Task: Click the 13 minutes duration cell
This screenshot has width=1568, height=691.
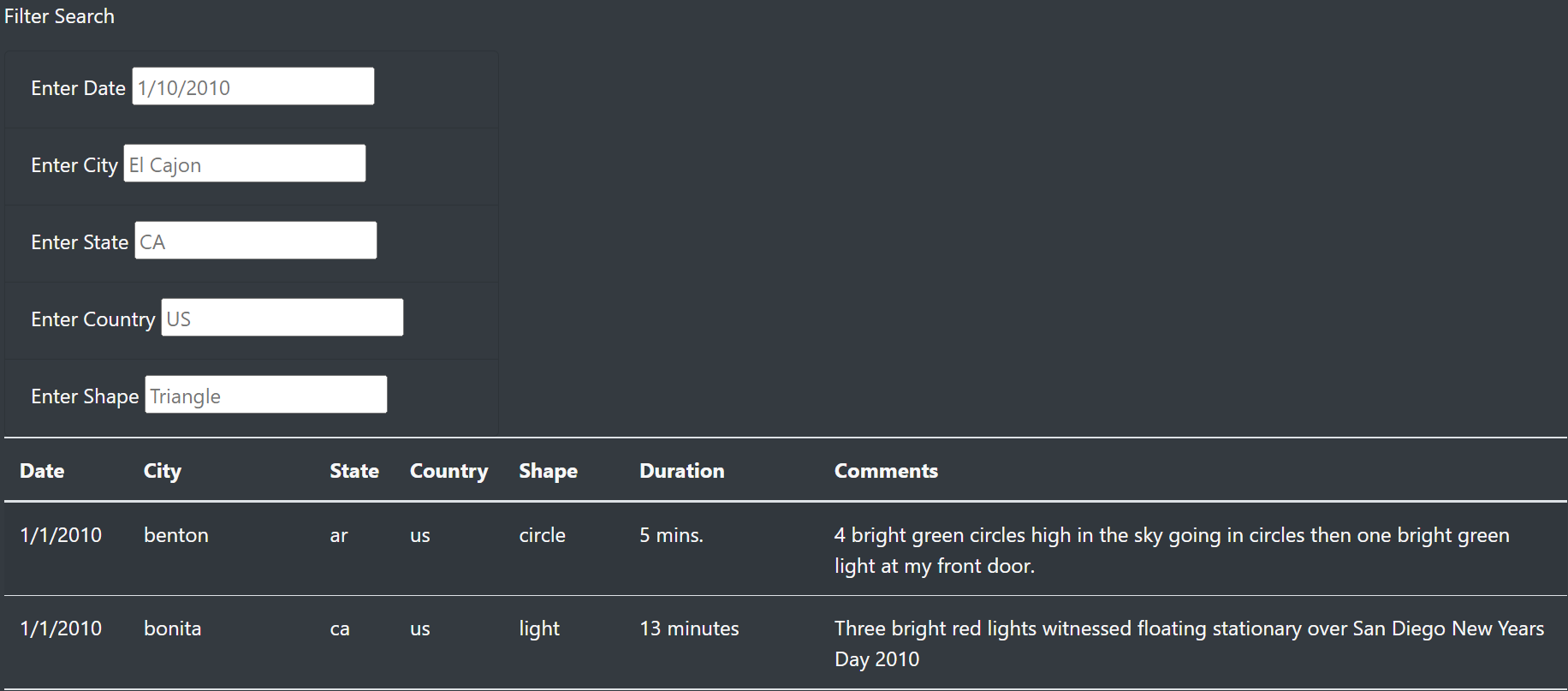Action: click(689, 628)
